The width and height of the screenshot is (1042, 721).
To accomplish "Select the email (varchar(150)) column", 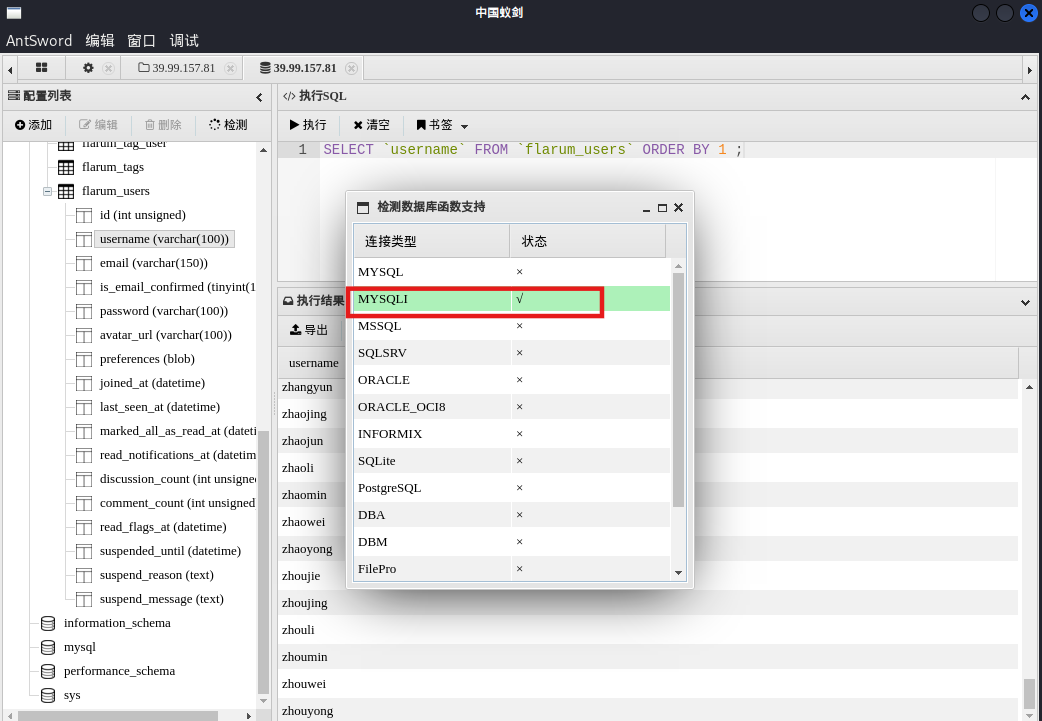I will (154, 262).
